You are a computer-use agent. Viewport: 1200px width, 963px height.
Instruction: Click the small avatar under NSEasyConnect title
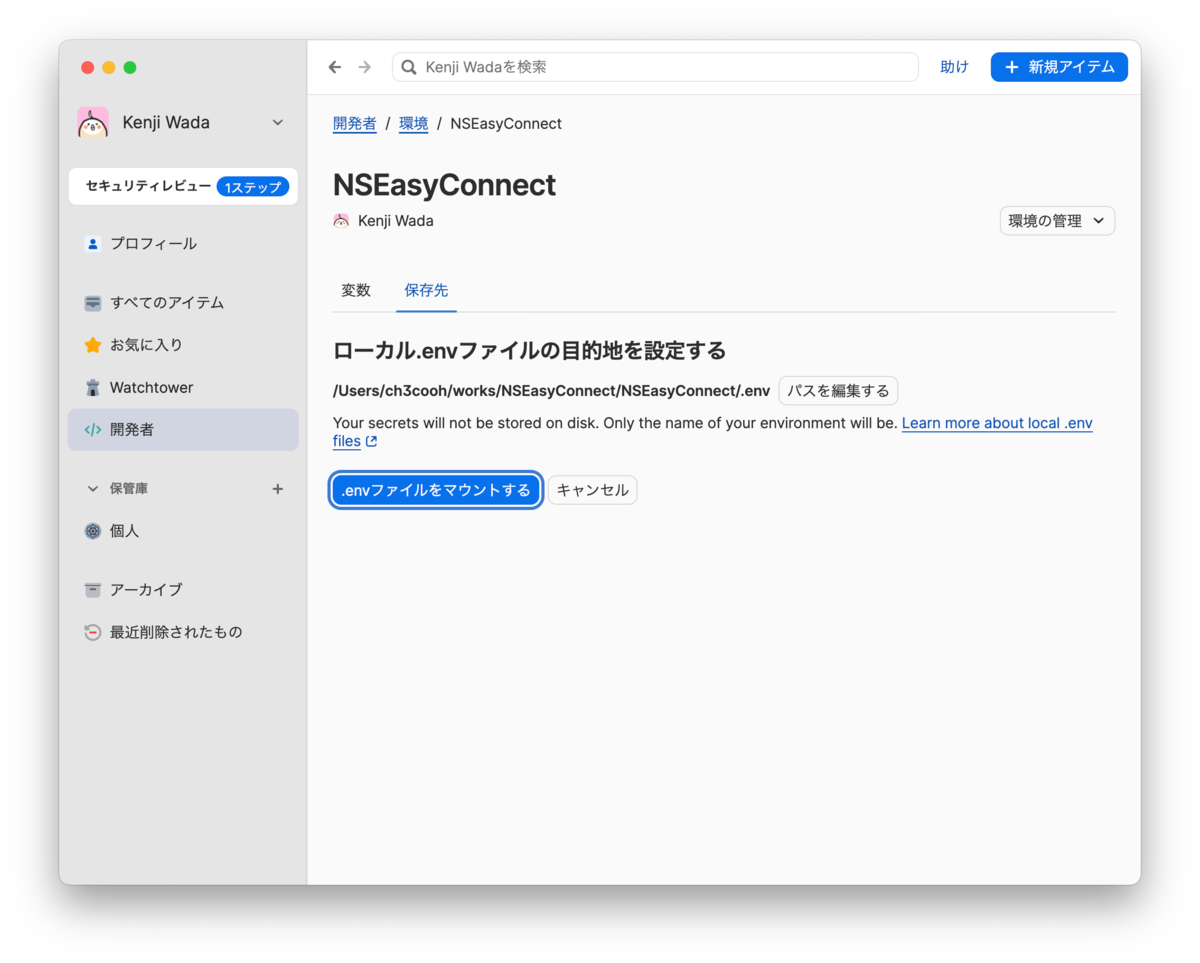(x=341, y=221)
